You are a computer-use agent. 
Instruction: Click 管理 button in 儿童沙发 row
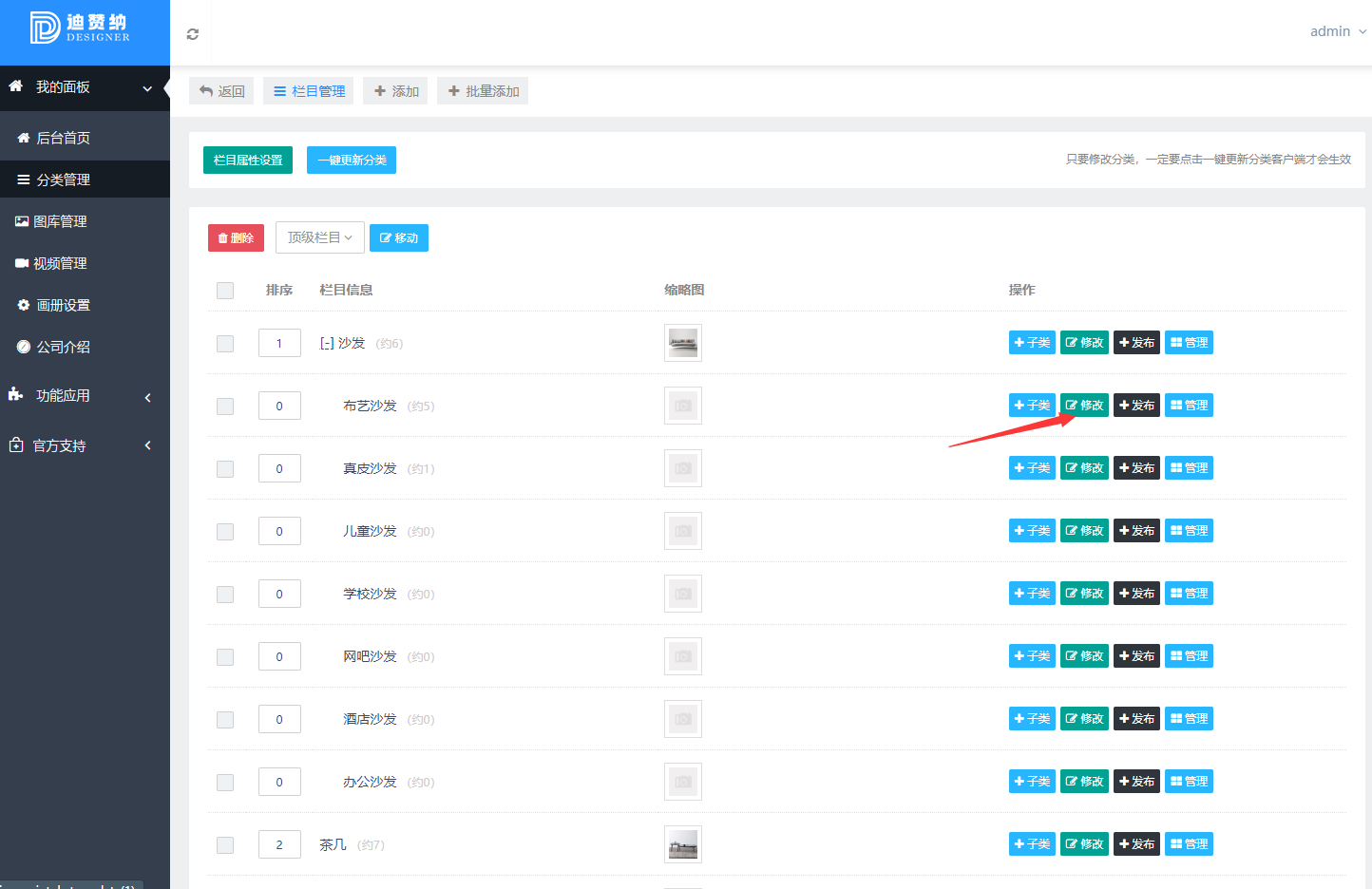tap(1189, 531)
